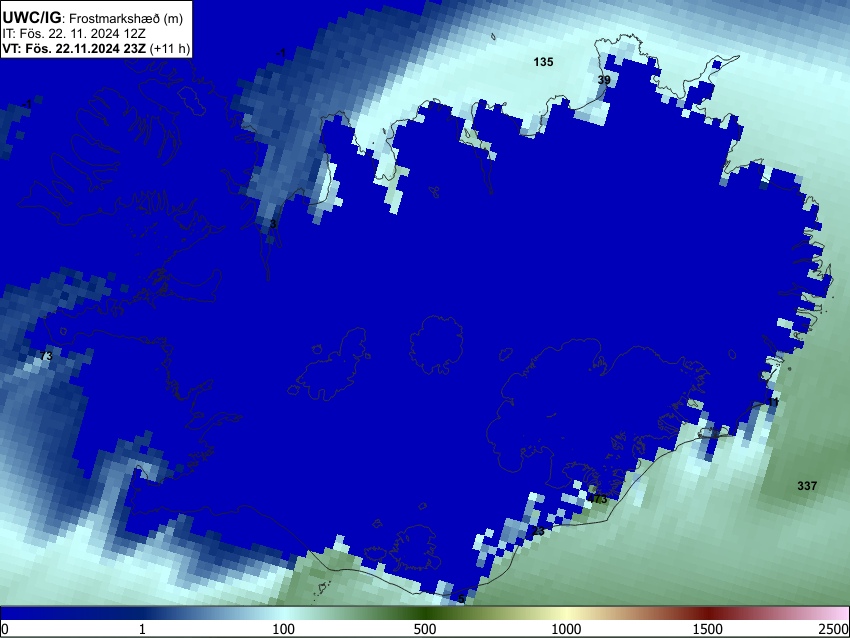
Task: Click the value 11 on the east coast
Action: 773,402
